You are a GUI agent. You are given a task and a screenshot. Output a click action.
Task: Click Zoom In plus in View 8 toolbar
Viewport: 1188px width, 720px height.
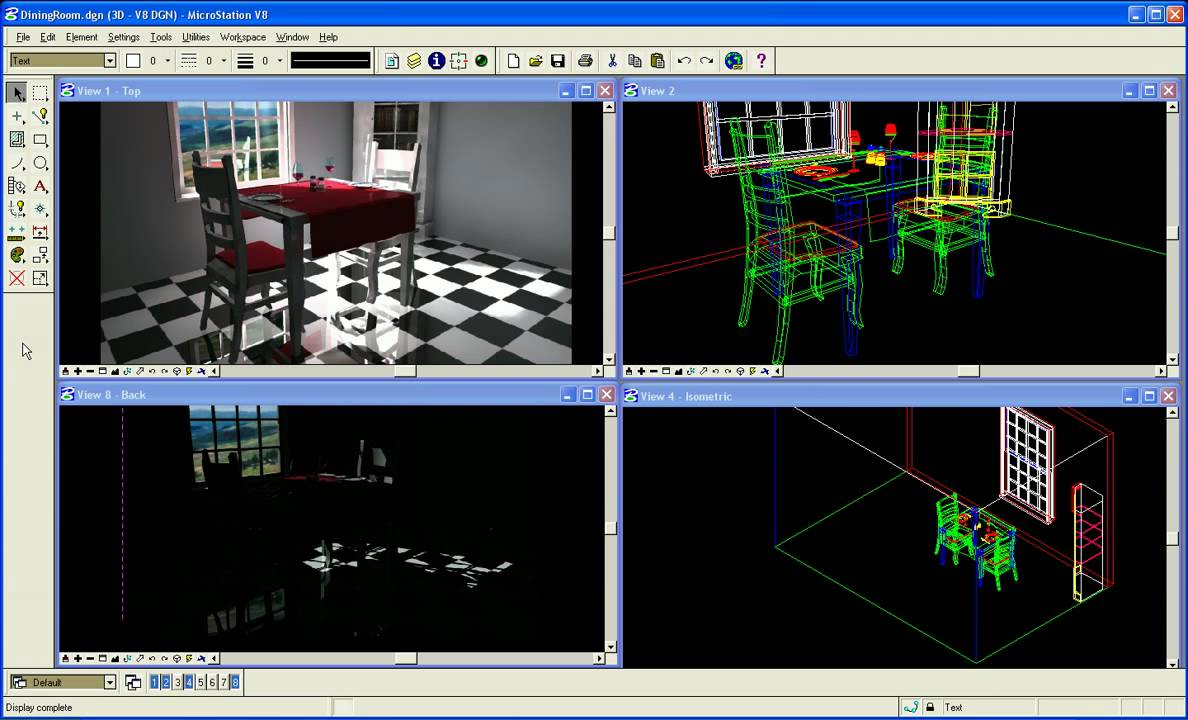pyautogui.click(x=78, y=659)
